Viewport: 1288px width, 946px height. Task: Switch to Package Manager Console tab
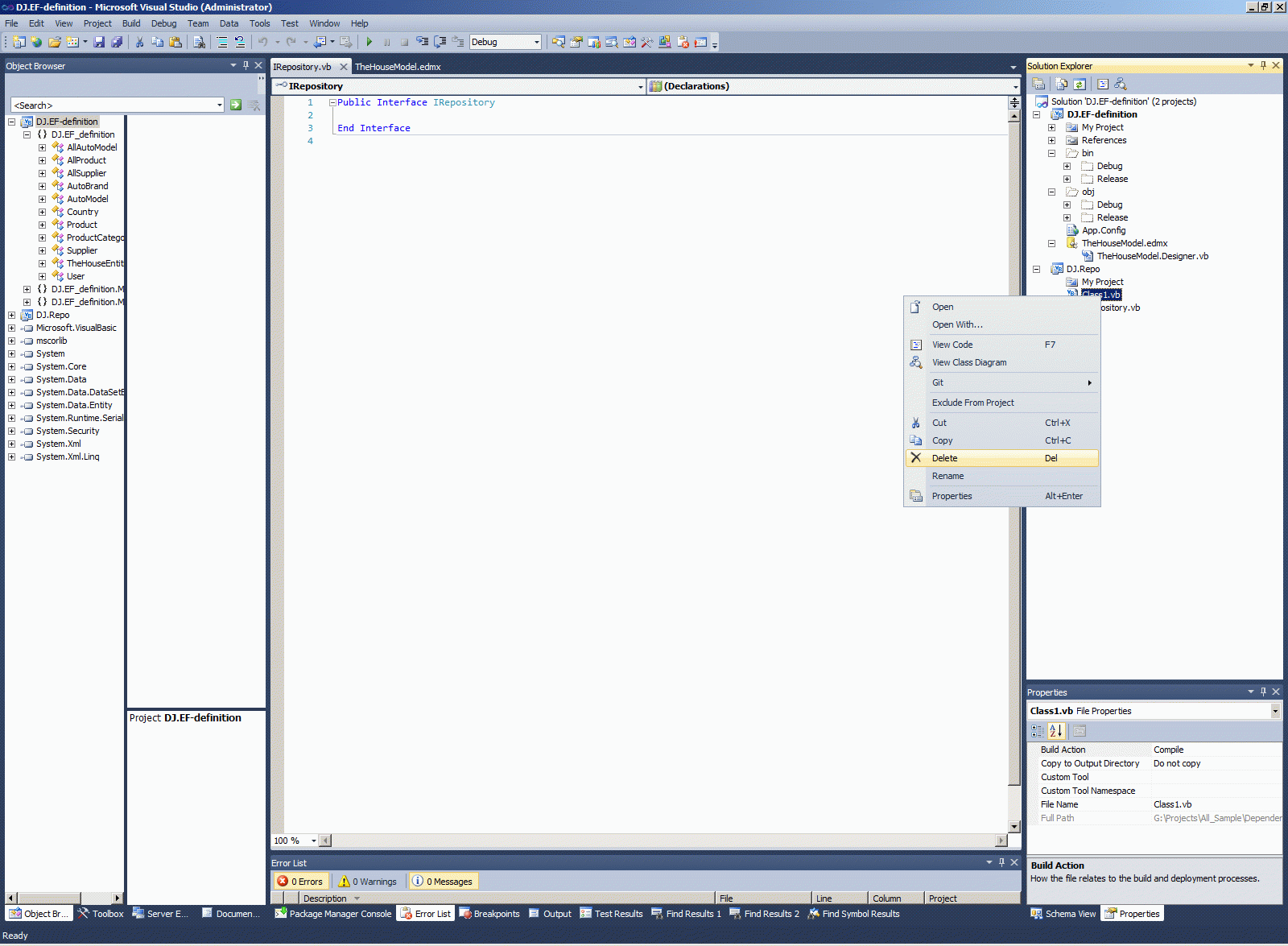(x=333, y=914)
